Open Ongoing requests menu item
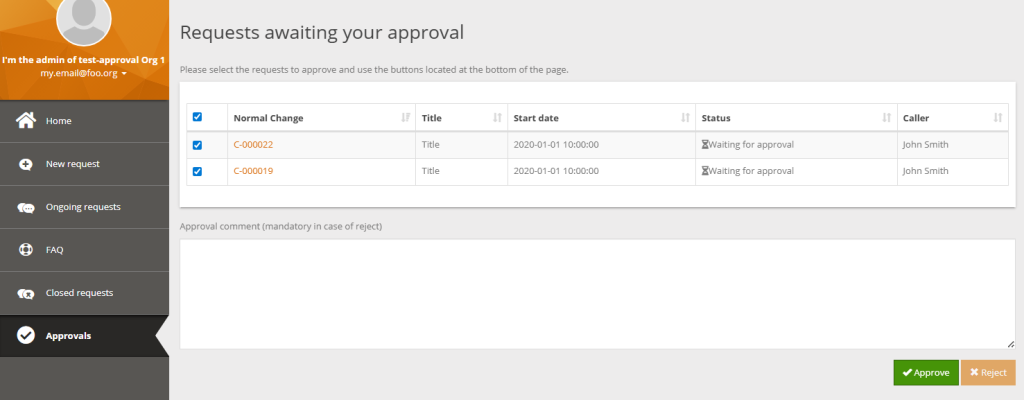Image resolution: width=1024 pixels, height=400 pixels. 83,207
